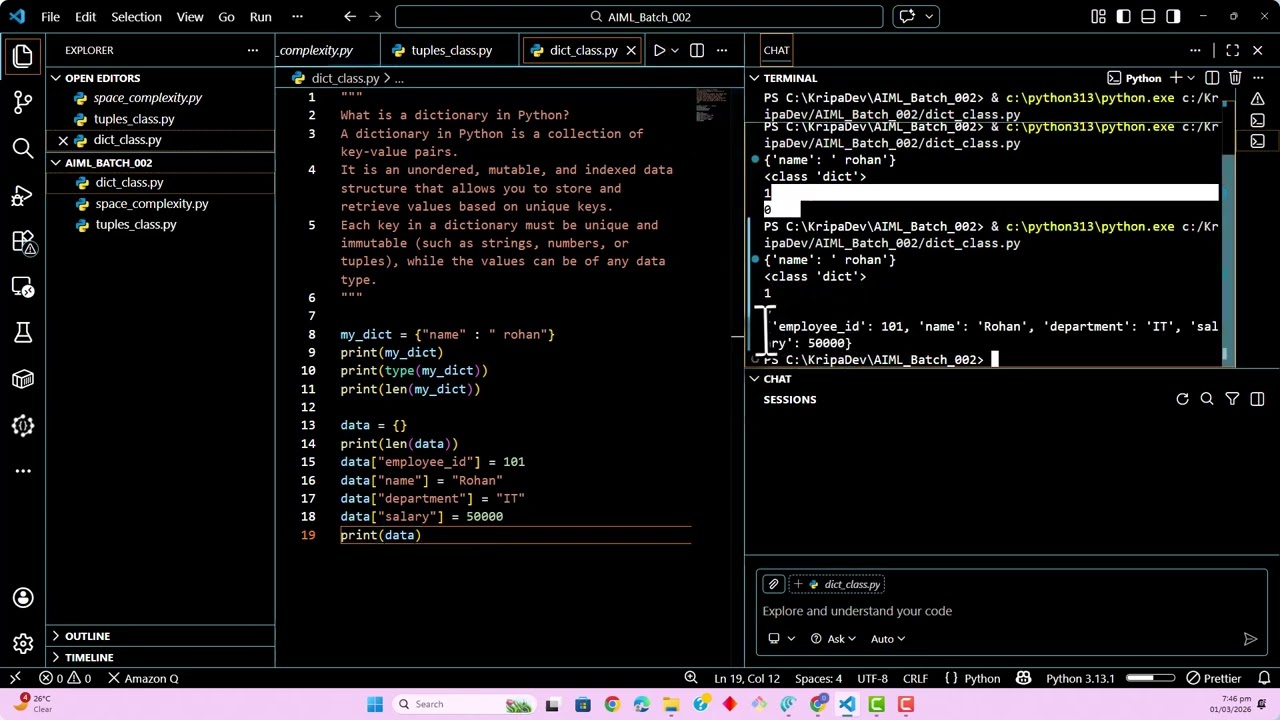The width and height of the screenshot is (1280, 720).
Task: Collapse the AIML_BATCH_002 folder section
Action: coord(108,162)
